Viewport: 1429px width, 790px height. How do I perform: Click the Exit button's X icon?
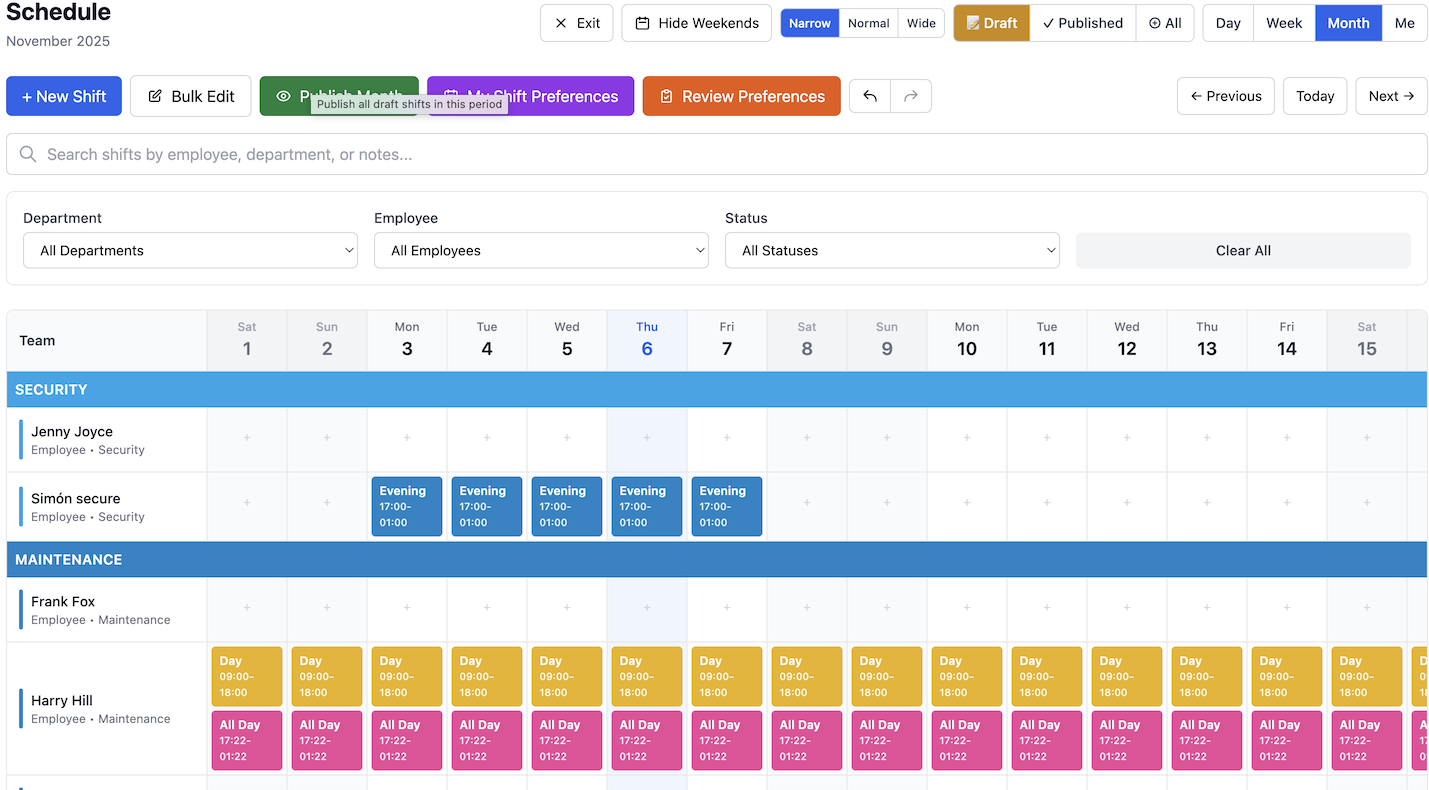561,23
